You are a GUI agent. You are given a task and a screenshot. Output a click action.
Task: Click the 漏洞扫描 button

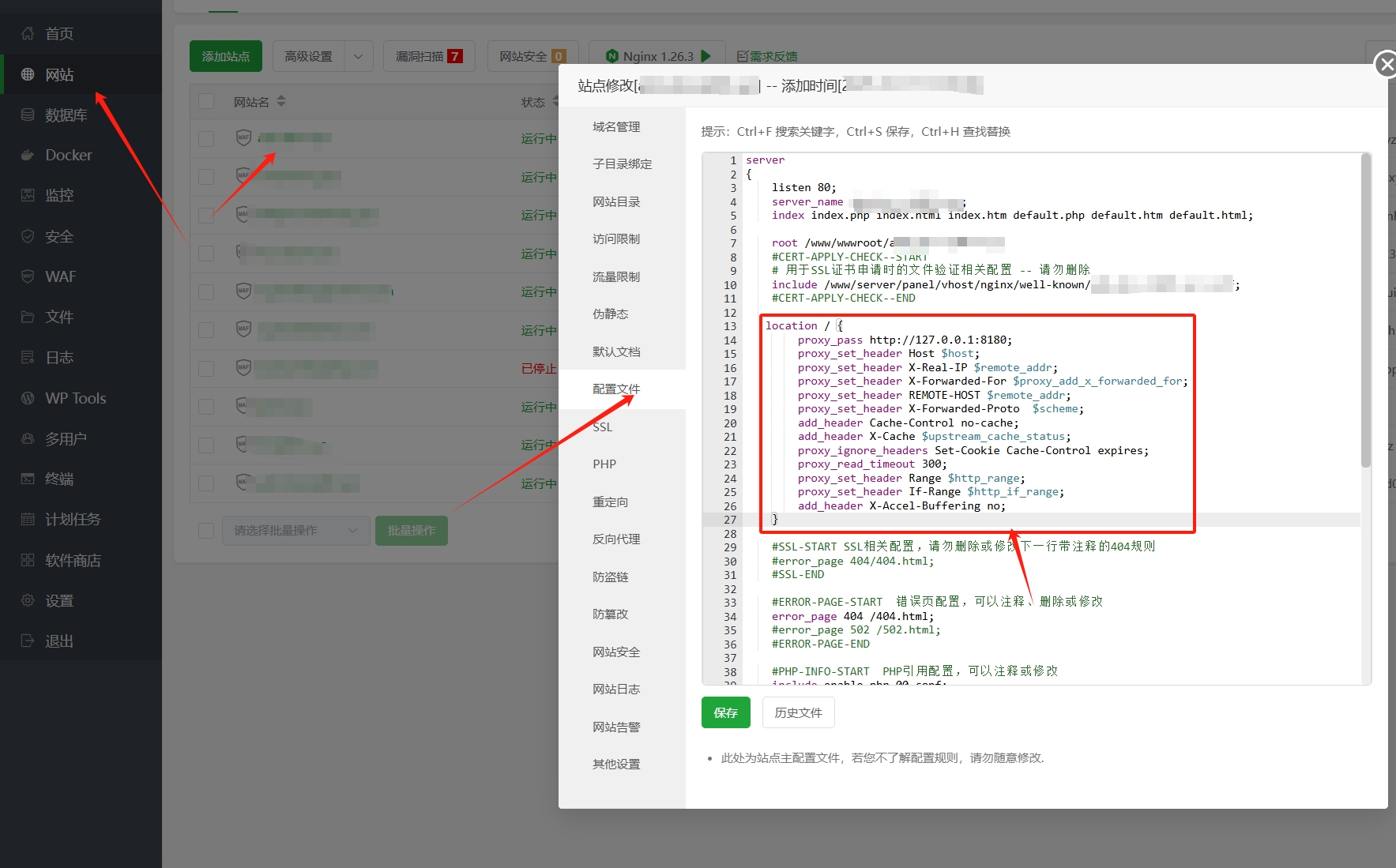(429, 56)
